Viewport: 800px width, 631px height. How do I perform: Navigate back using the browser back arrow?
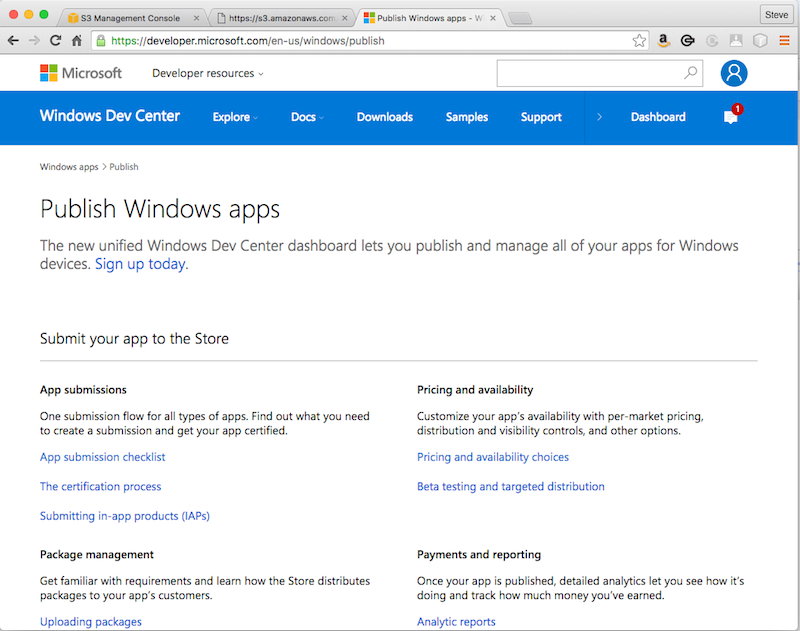tap(13, 41)
